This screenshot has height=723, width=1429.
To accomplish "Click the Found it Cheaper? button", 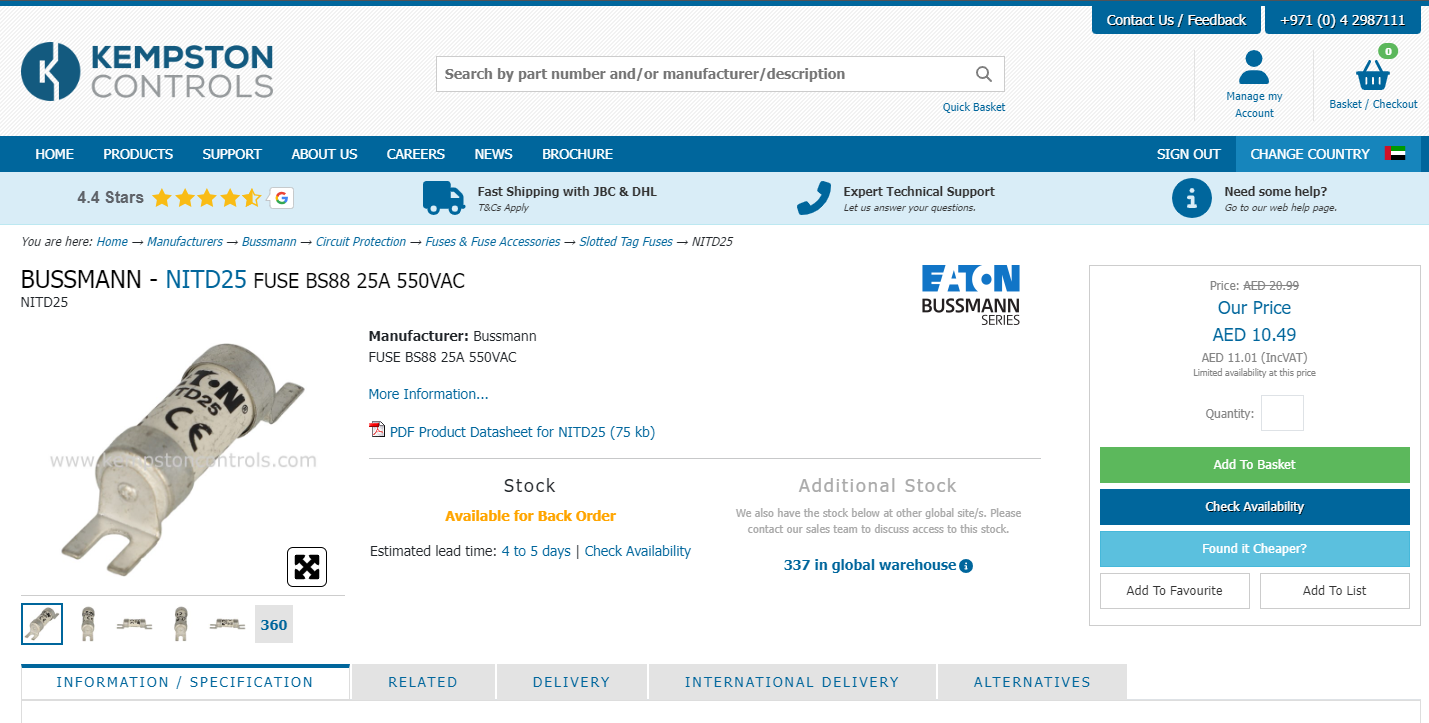I will pos(1254,549).
